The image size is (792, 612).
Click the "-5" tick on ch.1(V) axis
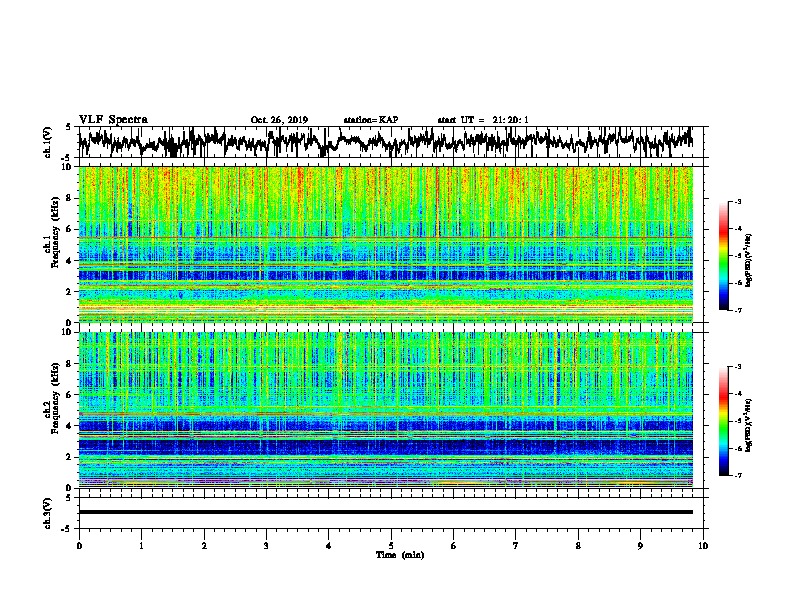67,158
